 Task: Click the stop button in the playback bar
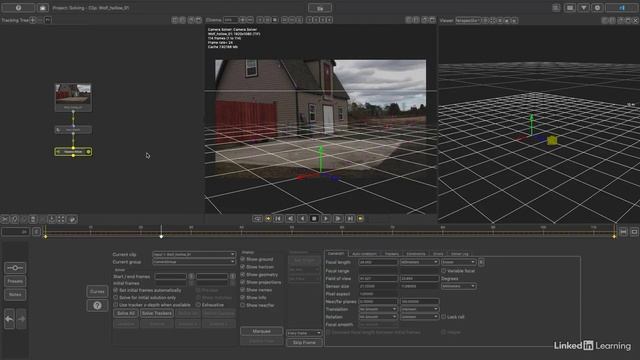click(x=314, y=219)
